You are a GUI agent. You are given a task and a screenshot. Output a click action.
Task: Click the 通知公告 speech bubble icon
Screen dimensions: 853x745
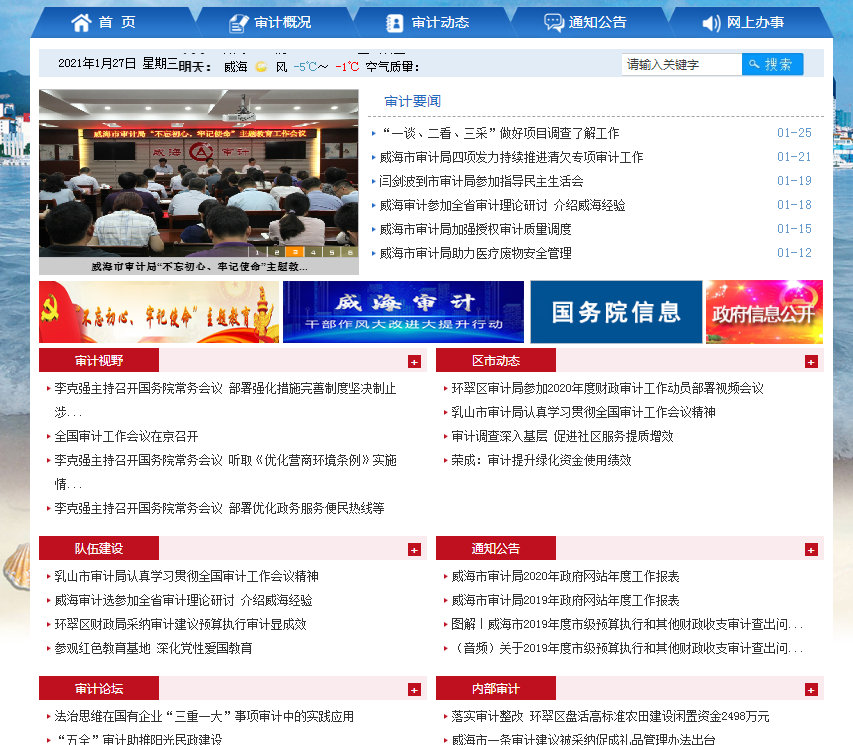coord(553,22)
